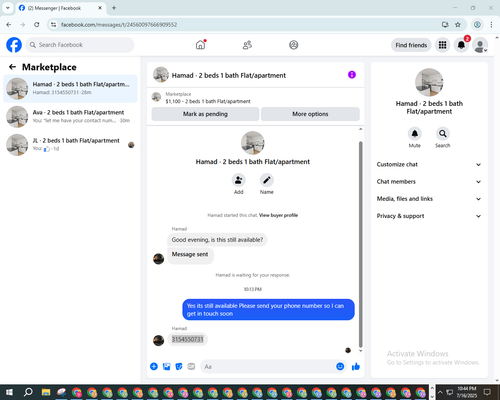Click the phone number message 3154550731
The width and height of the screenshot is (500, 400).
[187, 339]
